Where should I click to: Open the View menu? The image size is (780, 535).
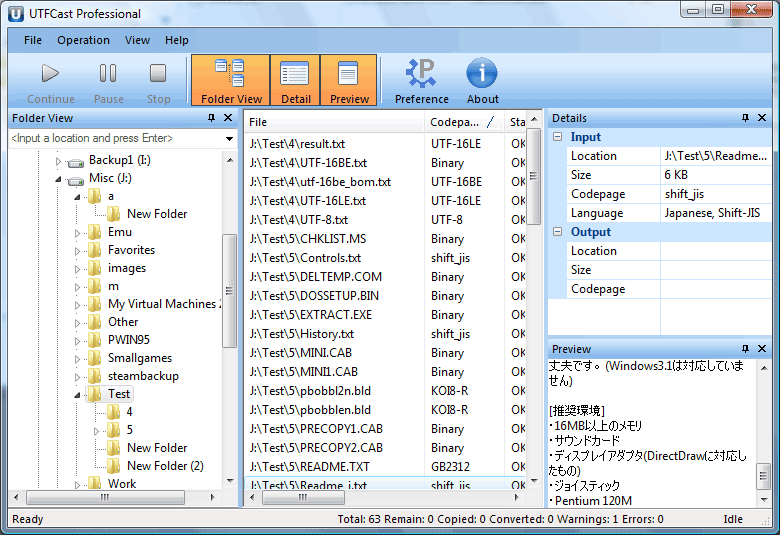coord(137,40)
